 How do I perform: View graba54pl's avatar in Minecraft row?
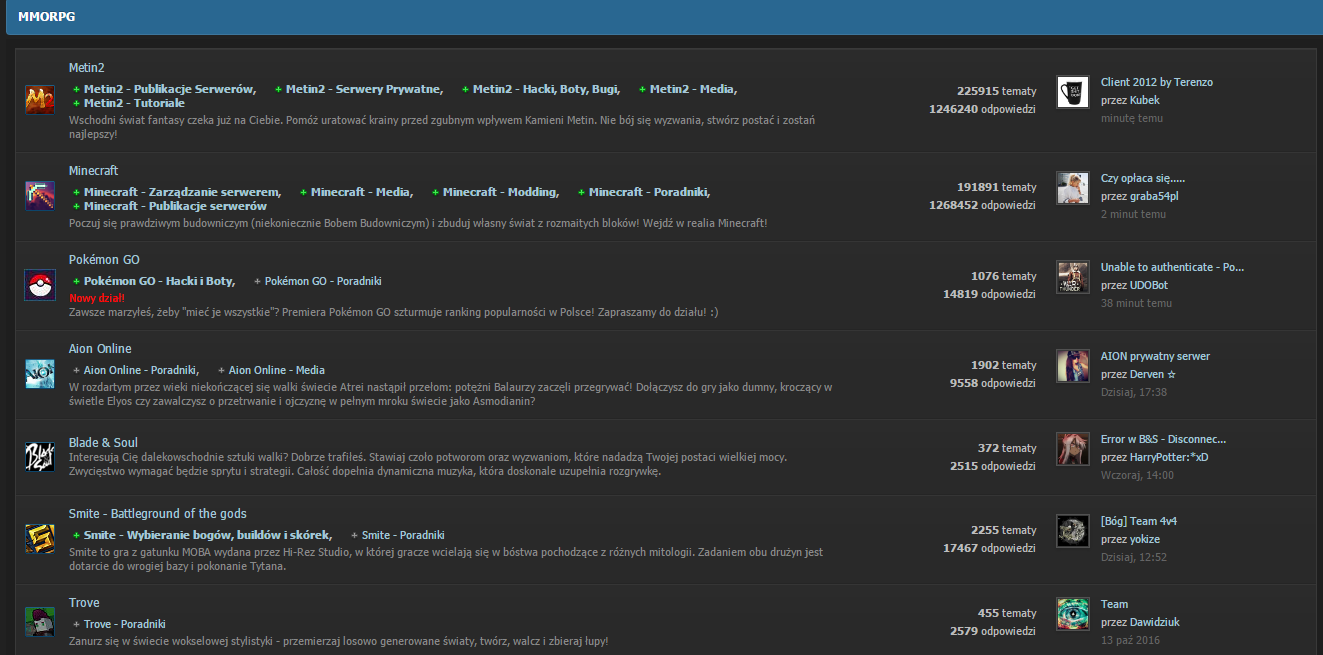1073,188
